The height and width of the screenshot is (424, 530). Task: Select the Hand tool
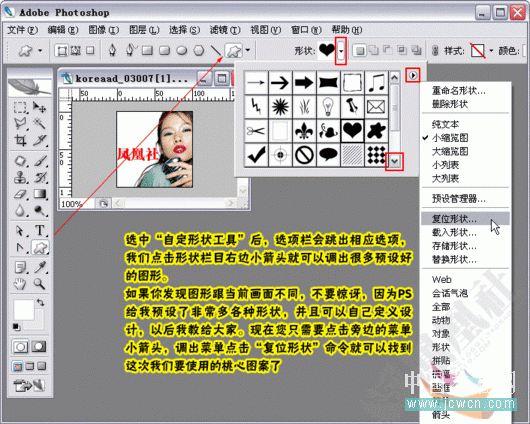coord(20,283)
